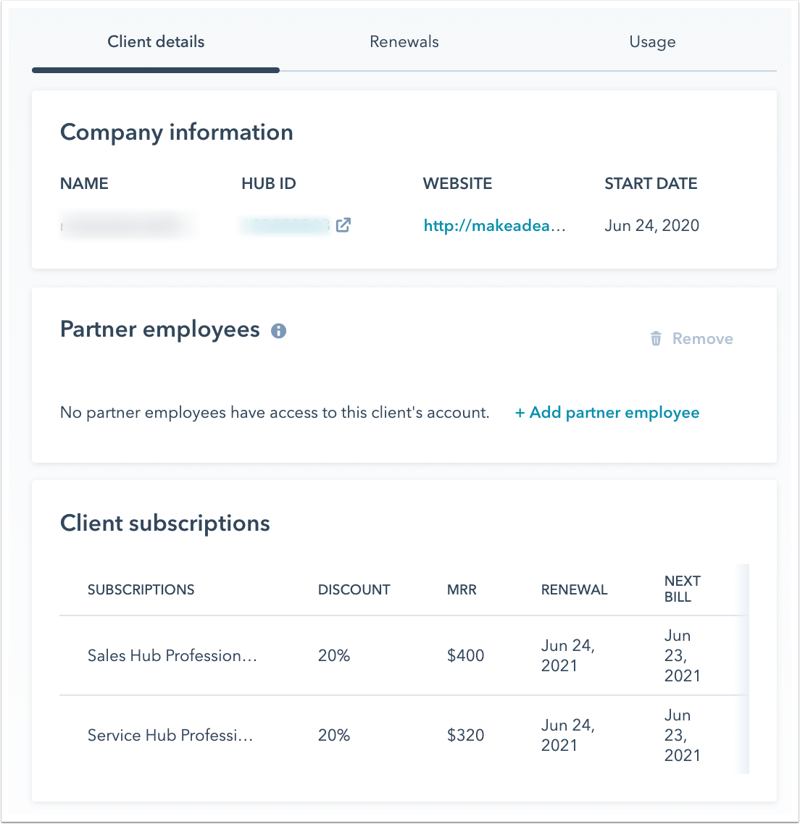
Task: Open the makeadea website link
Action: click(x=495, y=225)
